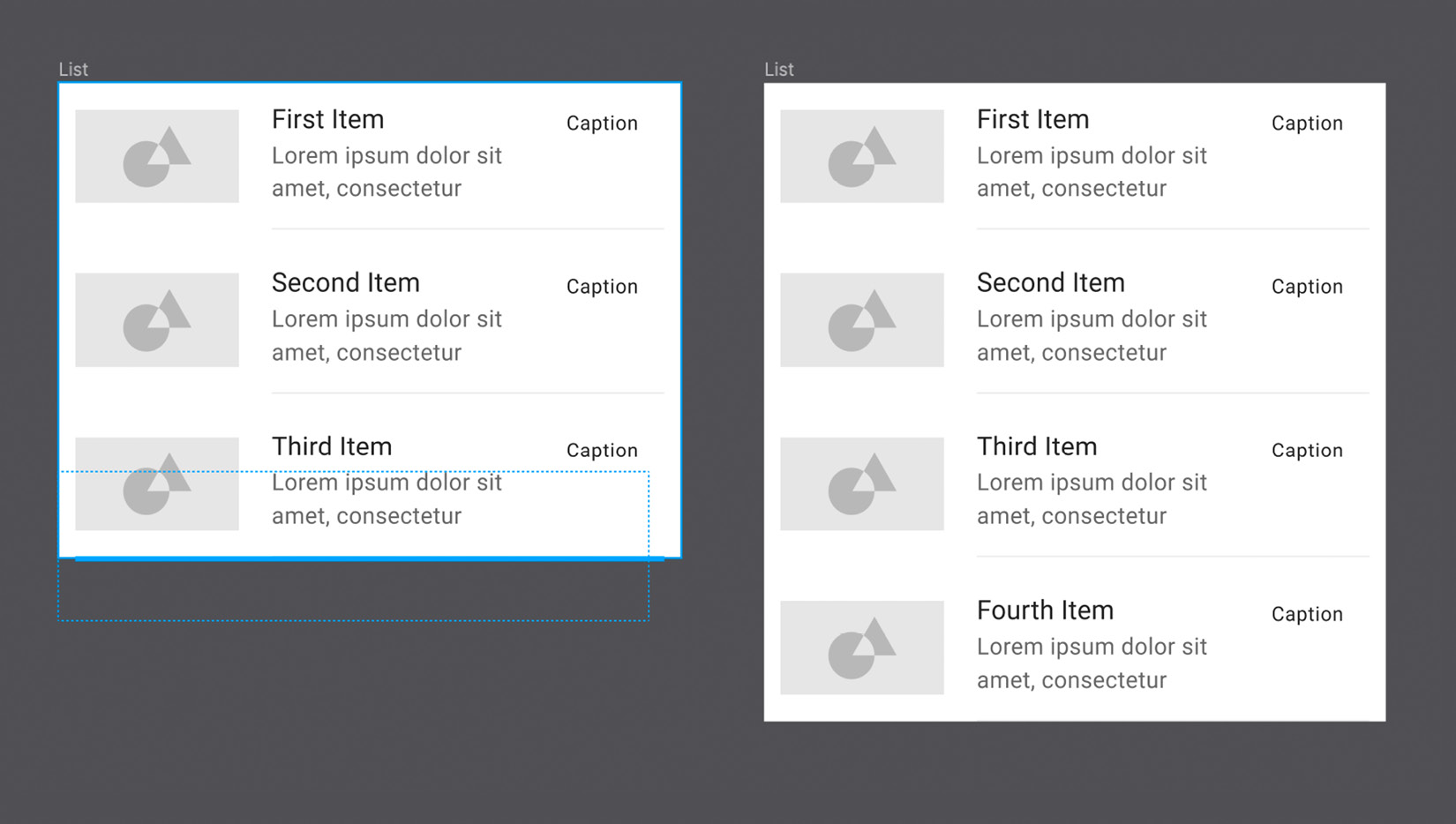
Task: Click the First Item title text
Action: coord(327,119)
